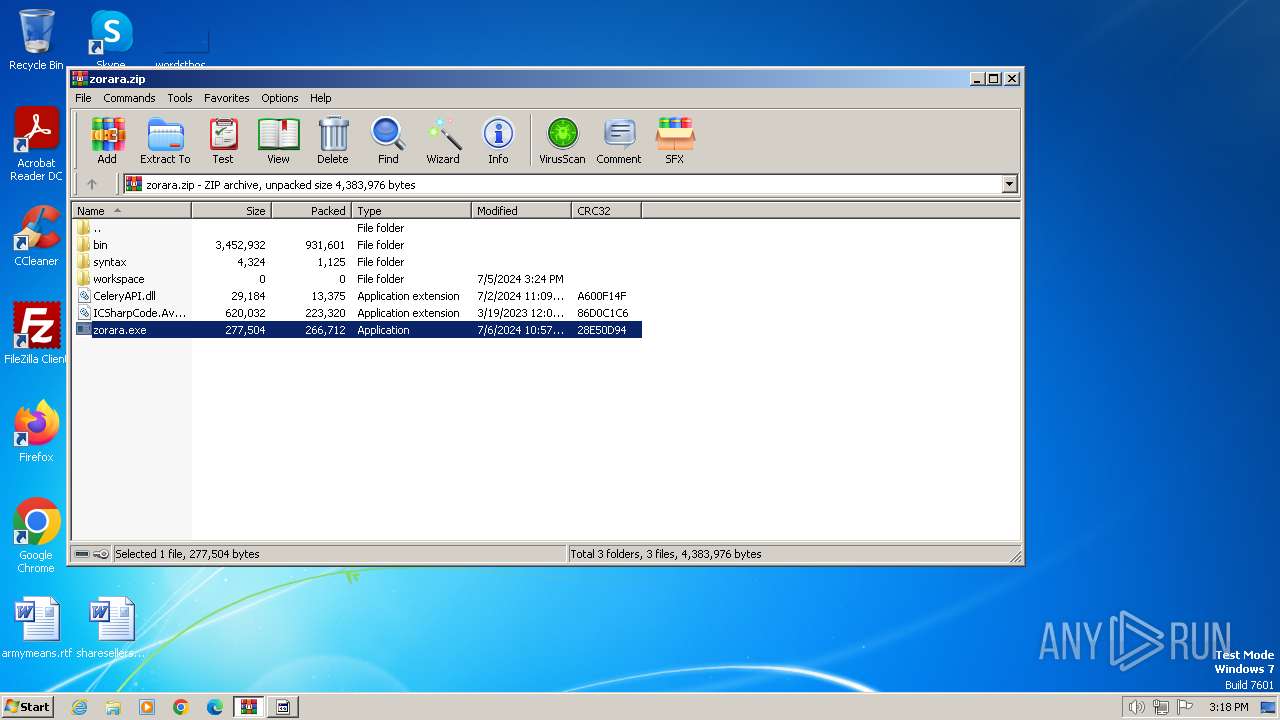Open Chrome from taskbar

pos(181,707)
